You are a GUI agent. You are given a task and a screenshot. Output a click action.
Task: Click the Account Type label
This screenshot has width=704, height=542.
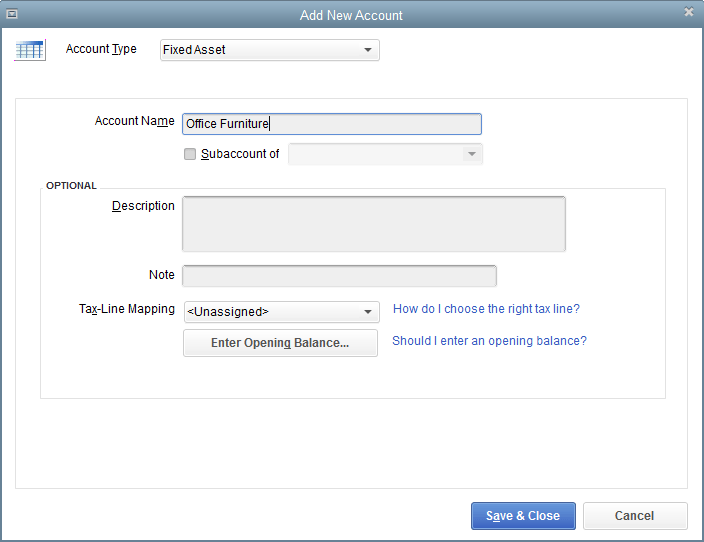pyautogui.click(x=101, y=49)
